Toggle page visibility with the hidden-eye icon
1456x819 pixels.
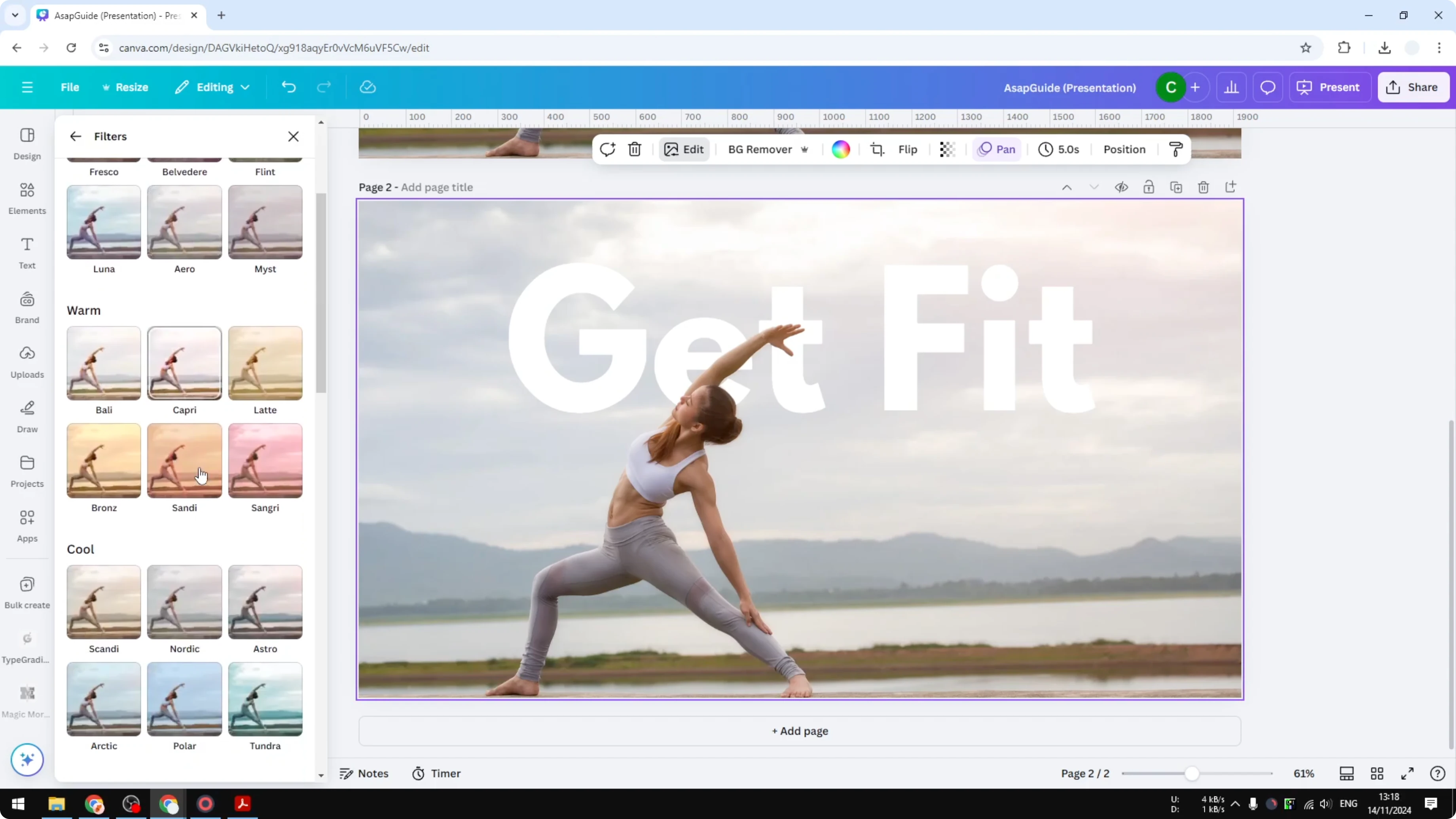click(x=1122, y=187)
